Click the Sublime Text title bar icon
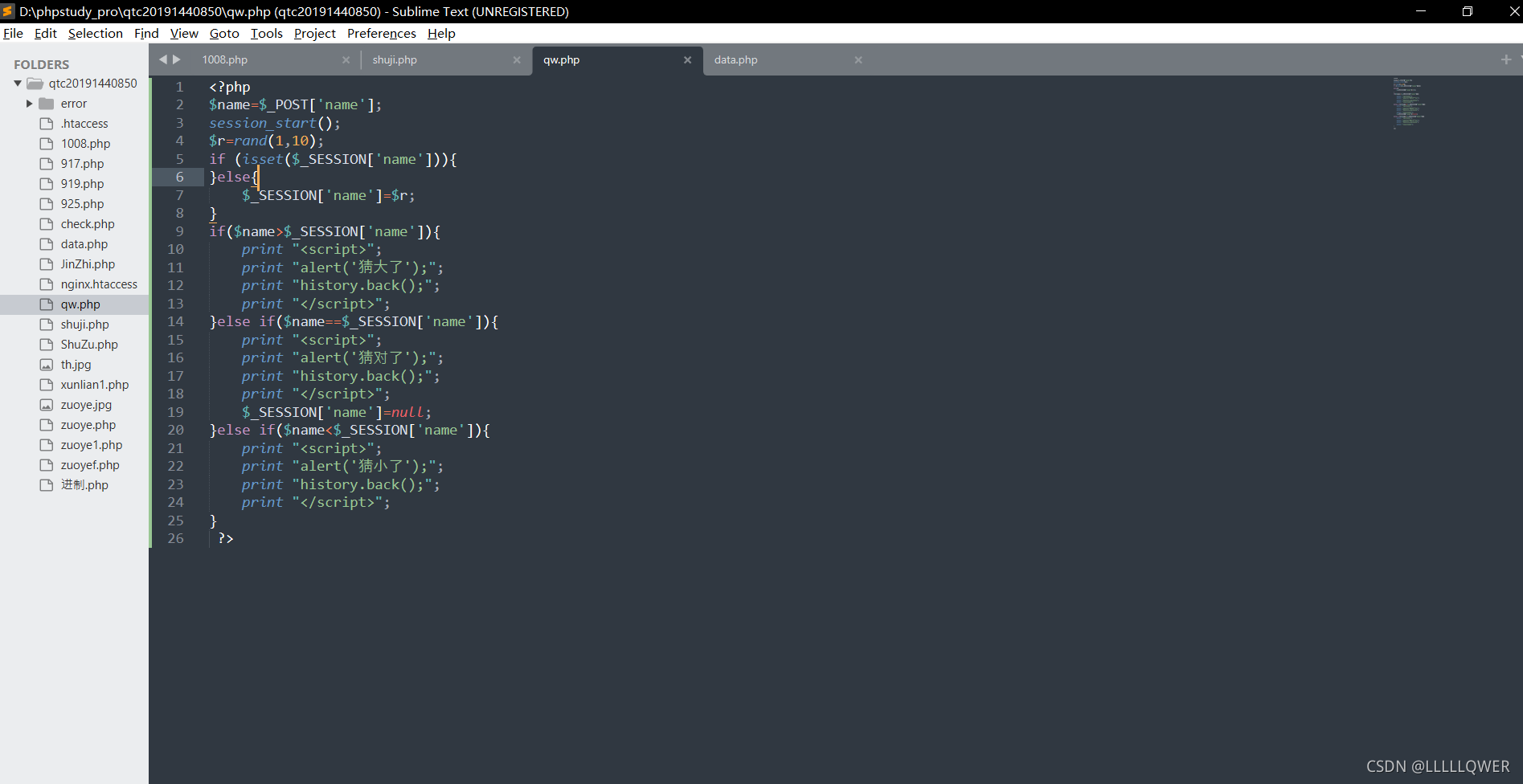Screen dimensions: 1523x784 point(8,11)
